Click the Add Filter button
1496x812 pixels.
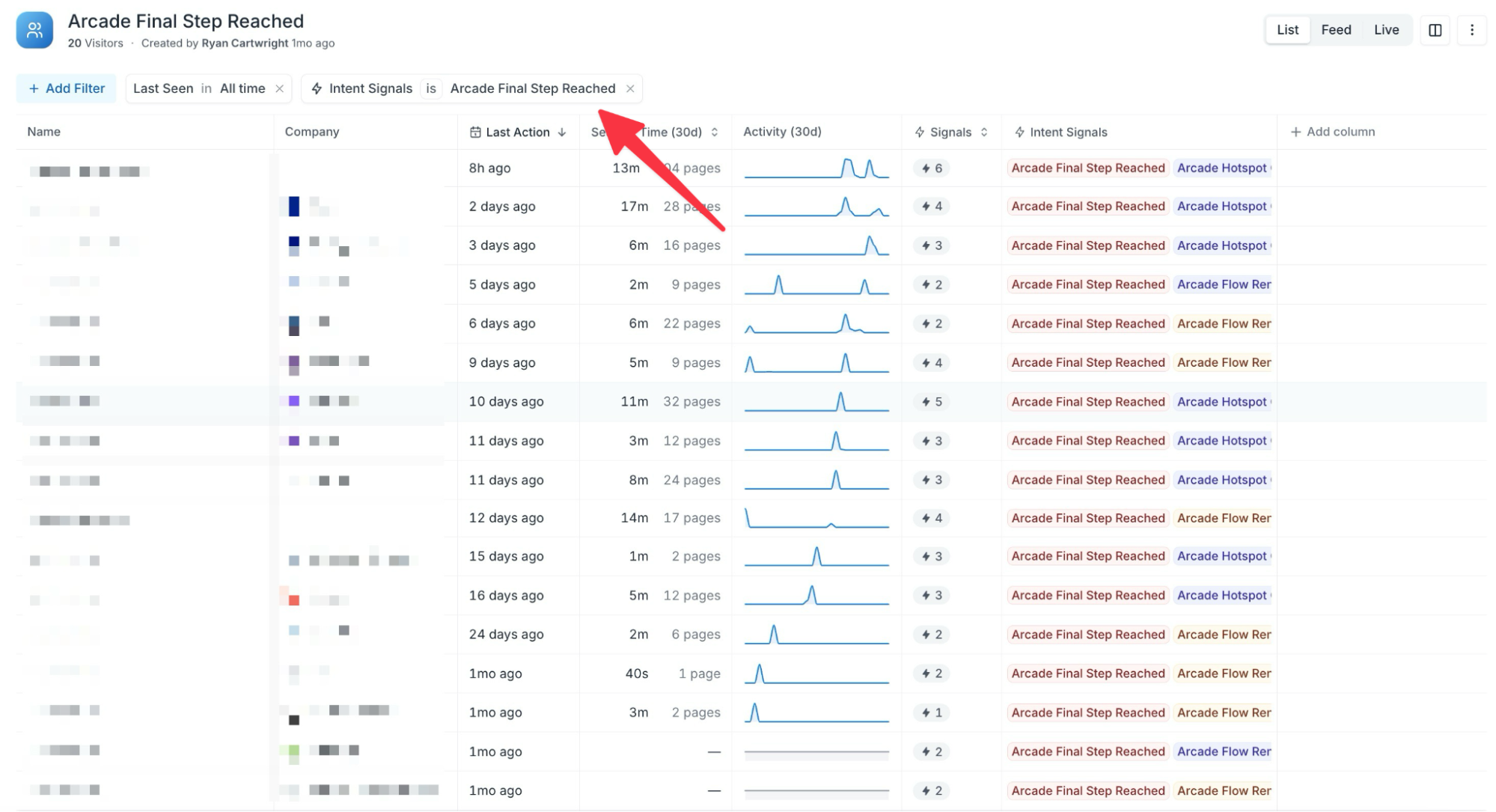click(67, 88)
